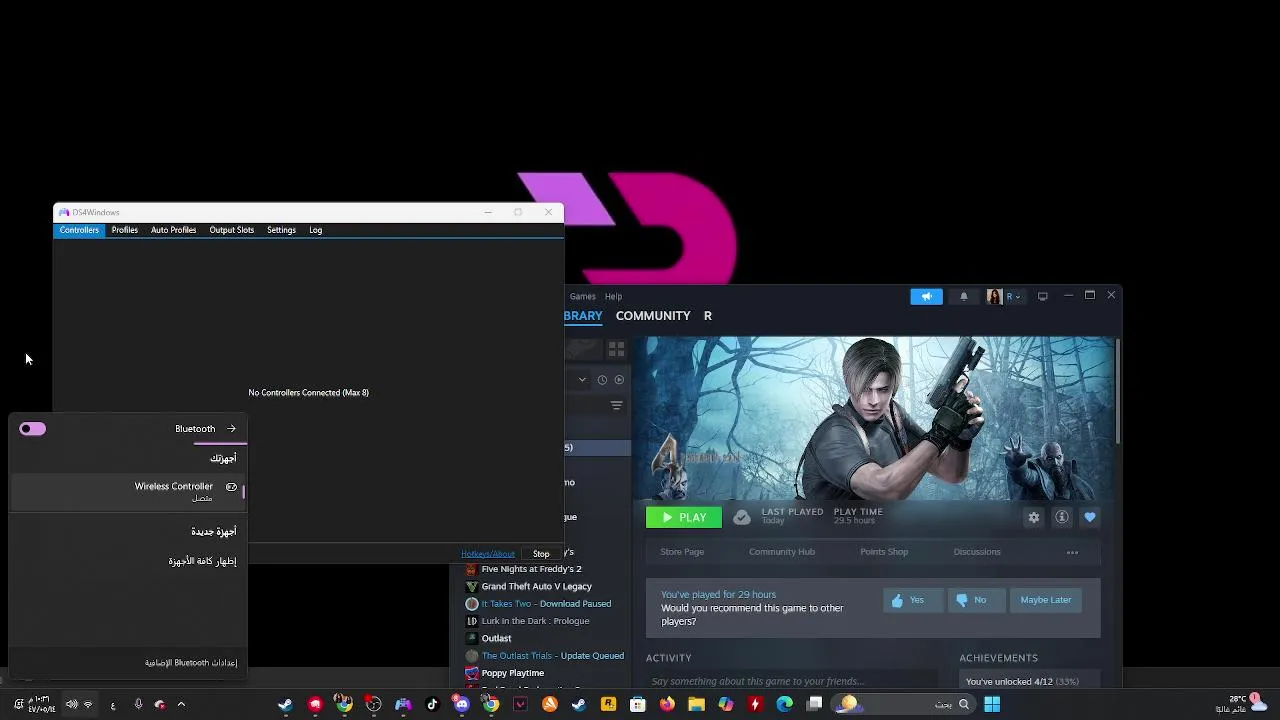Open game settings gear icon in Steam
Screen dimensions: 1280x720
[1034, 518]
